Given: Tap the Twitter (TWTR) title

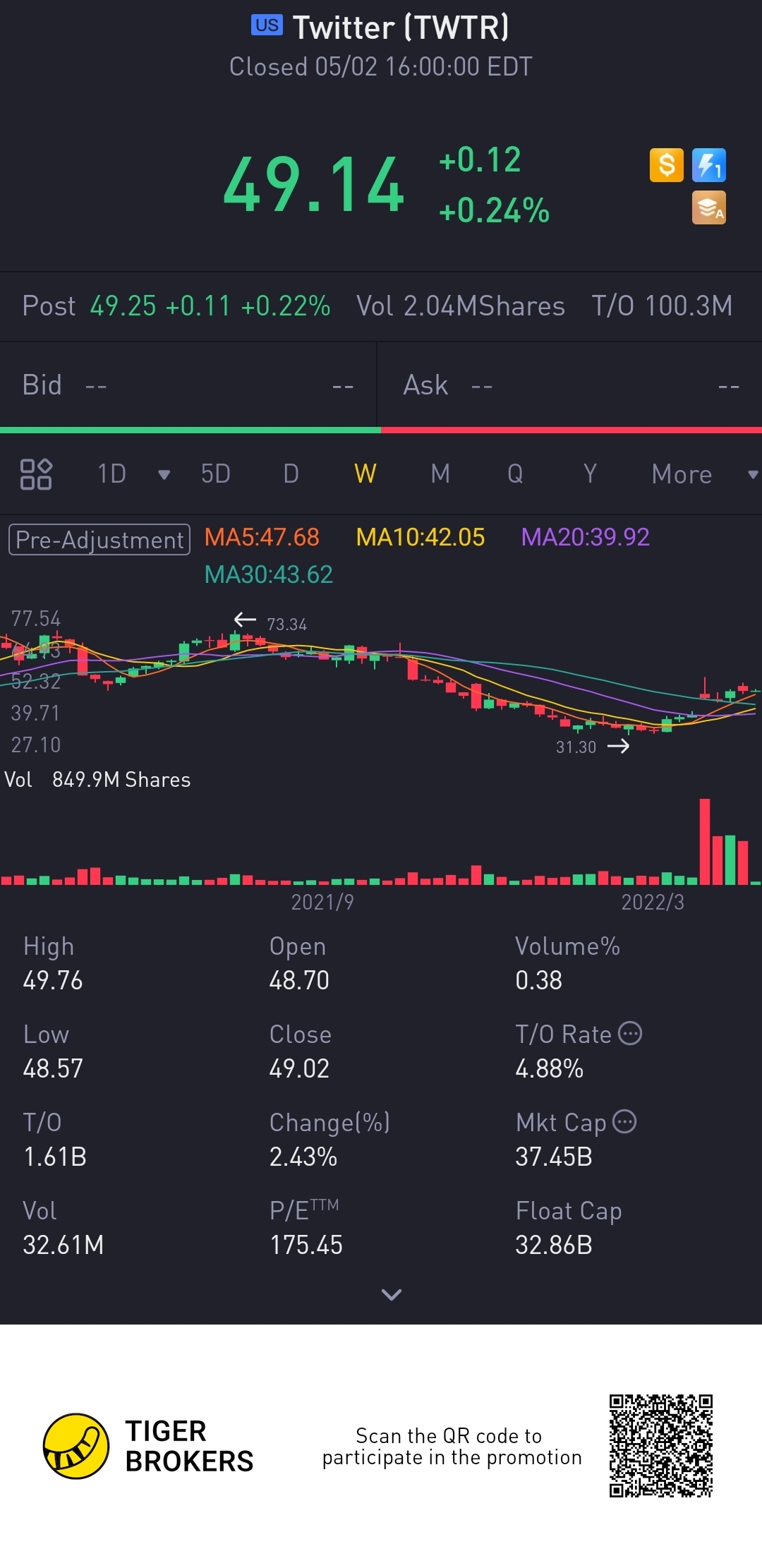Looking at the screenshot, I should tap(401, 28).
